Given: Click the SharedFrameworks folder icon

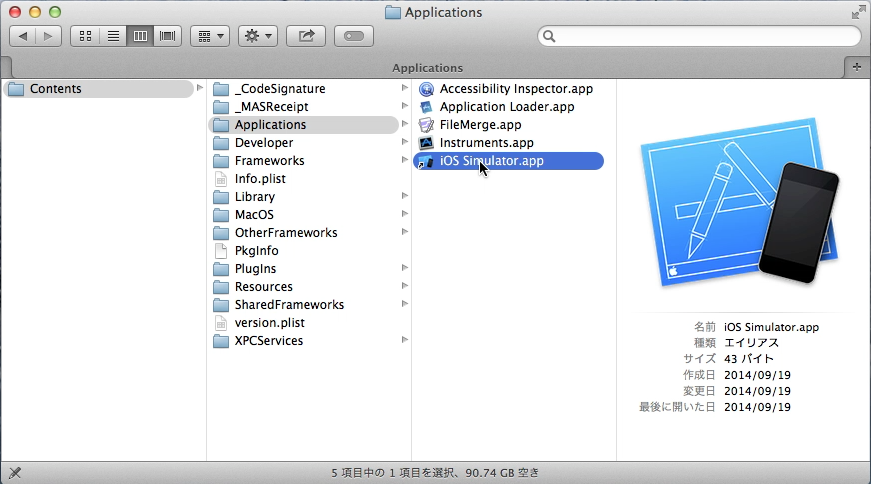Looking at the screenshot, I should point(221,305).
